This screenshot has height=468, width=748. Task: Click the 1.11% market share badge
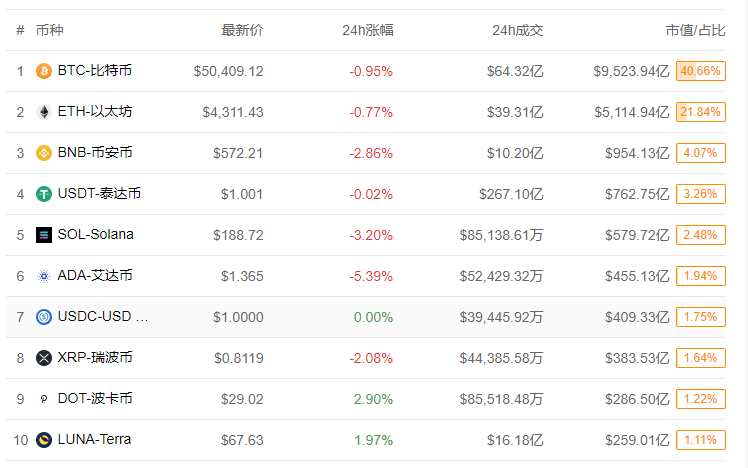[701, 440]
